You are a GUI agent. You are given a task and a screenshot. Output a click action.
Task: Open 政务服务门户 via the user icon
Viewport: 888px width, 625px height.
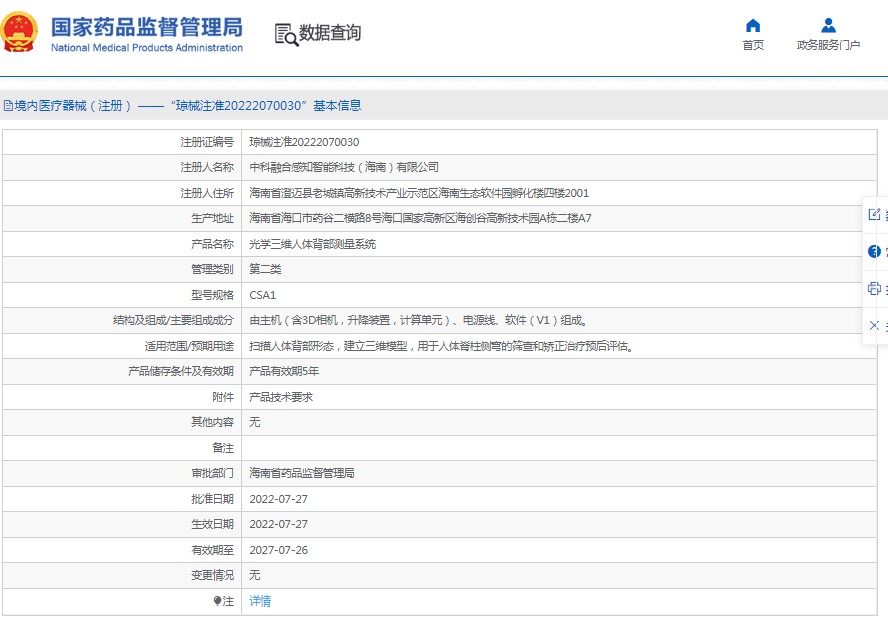[828, 25]
